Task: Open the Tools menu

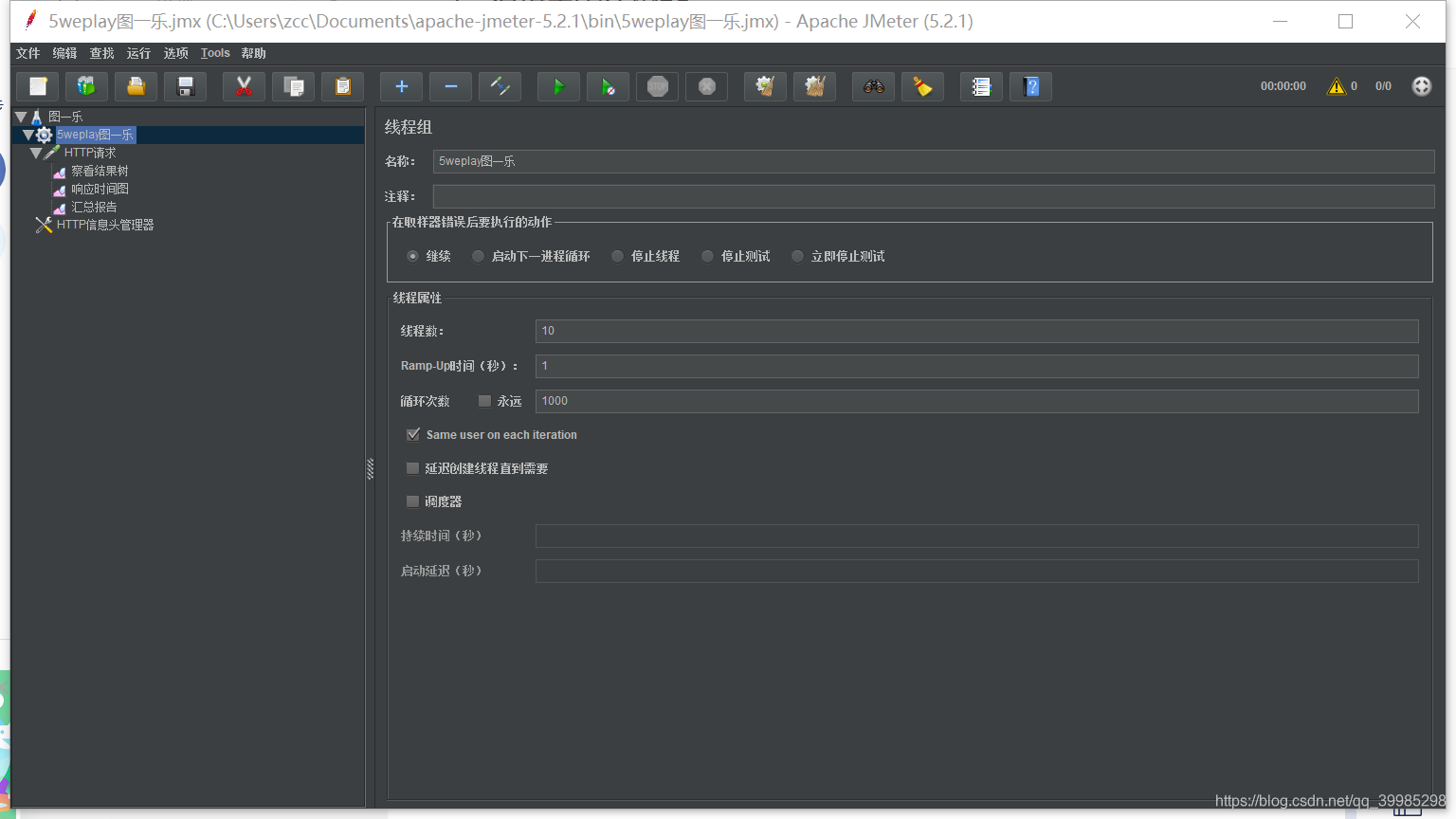Action: click(215, 53)
